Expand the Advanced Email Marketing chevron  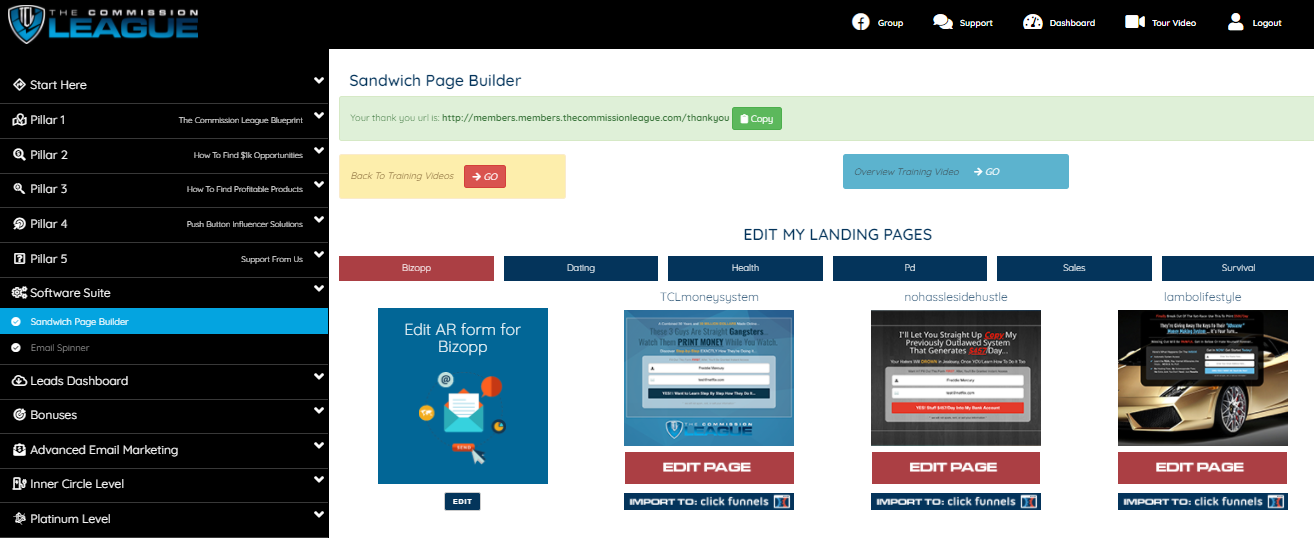click(318, 446)
